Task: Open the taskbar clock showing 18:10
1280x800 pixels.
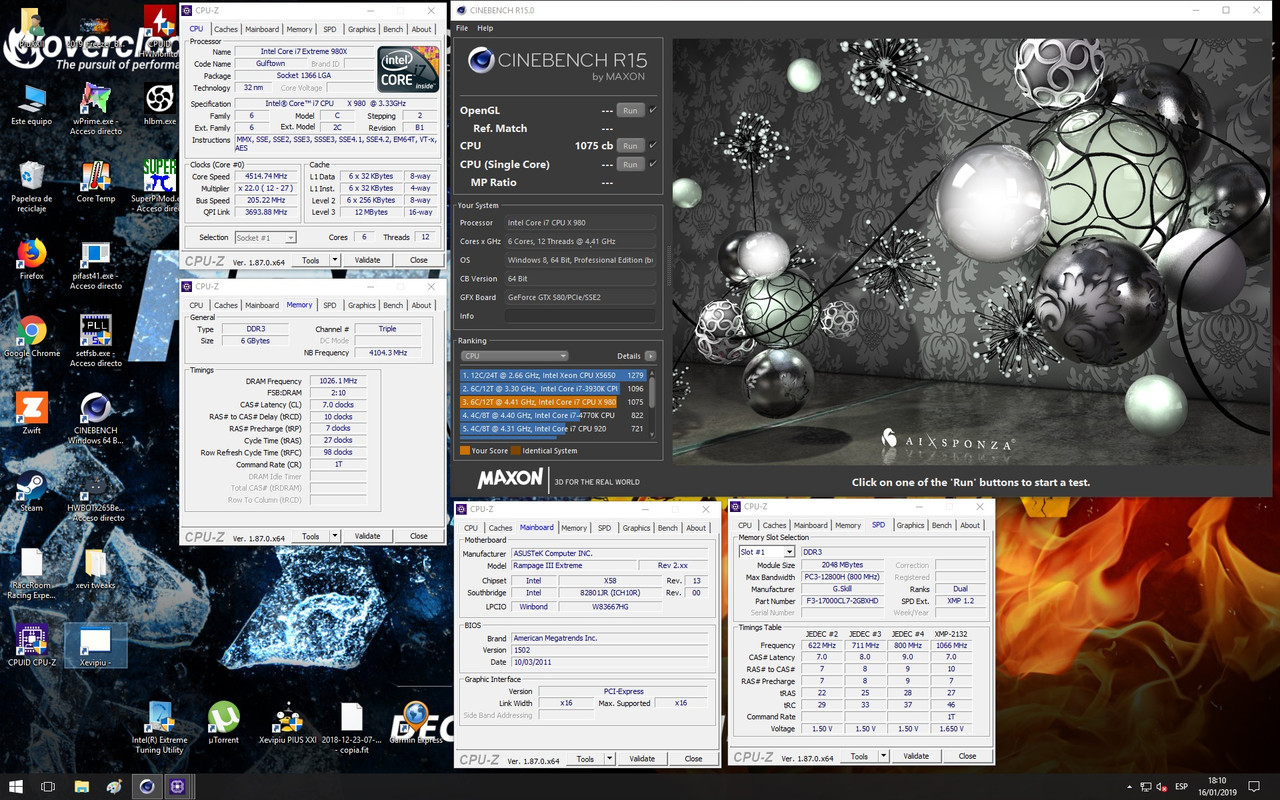Action: tap(1218, 786)
